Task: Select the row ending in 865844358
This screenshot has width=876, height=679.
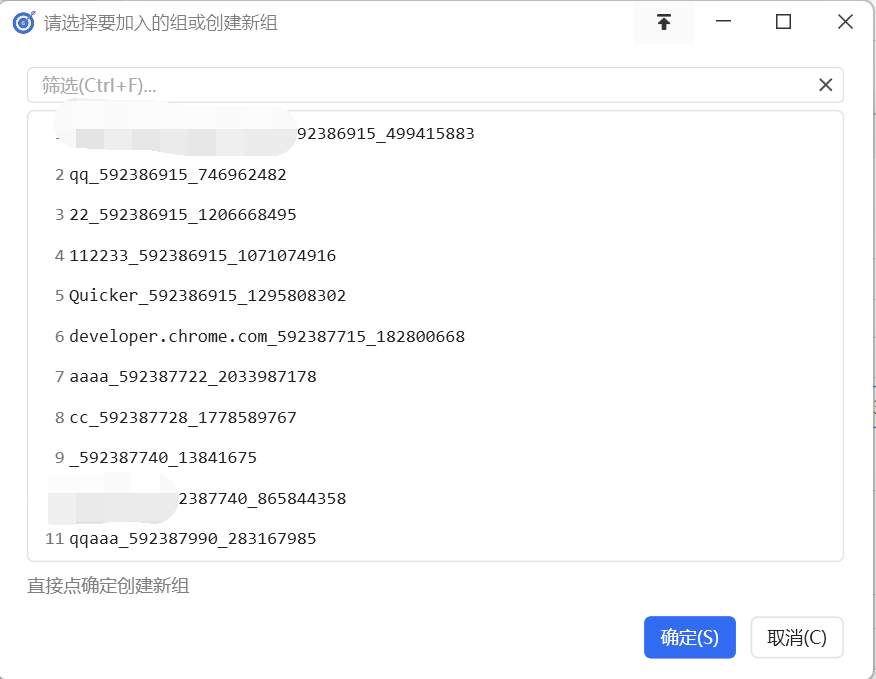Action: coord(435,498)
